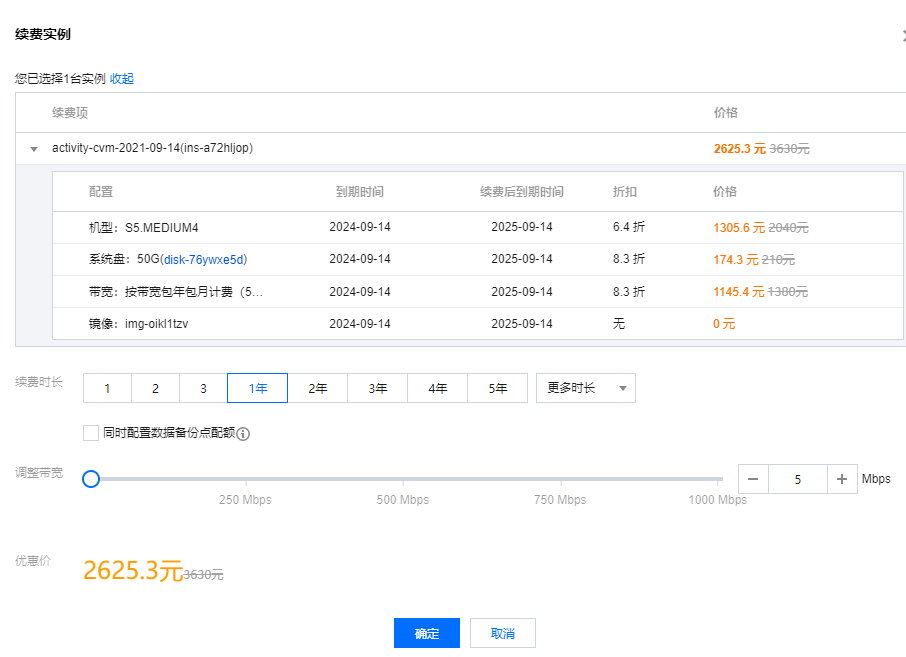Click the 收起 collapse link
Screen dimensions: 906x657
(x=122, y=79)
